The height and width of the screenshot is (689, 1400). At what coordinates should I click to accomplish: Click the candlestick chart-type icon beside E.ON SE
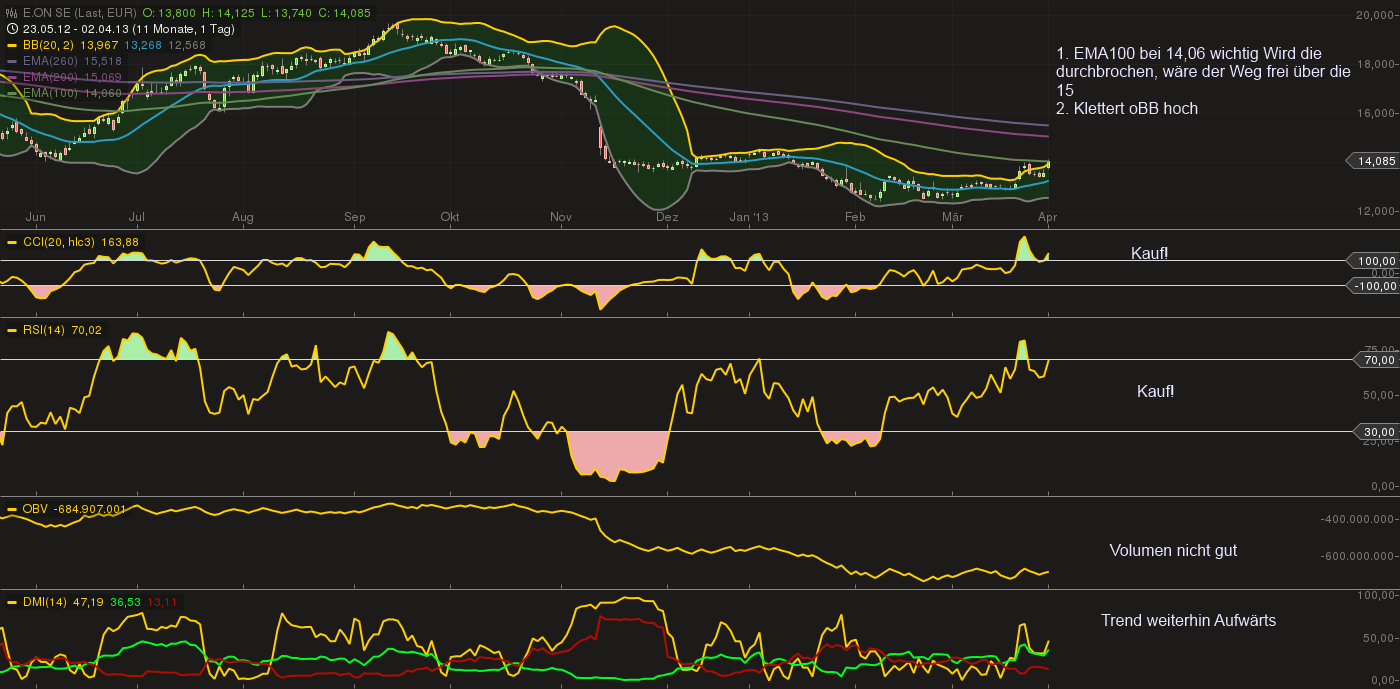click(x=12, y=13)
